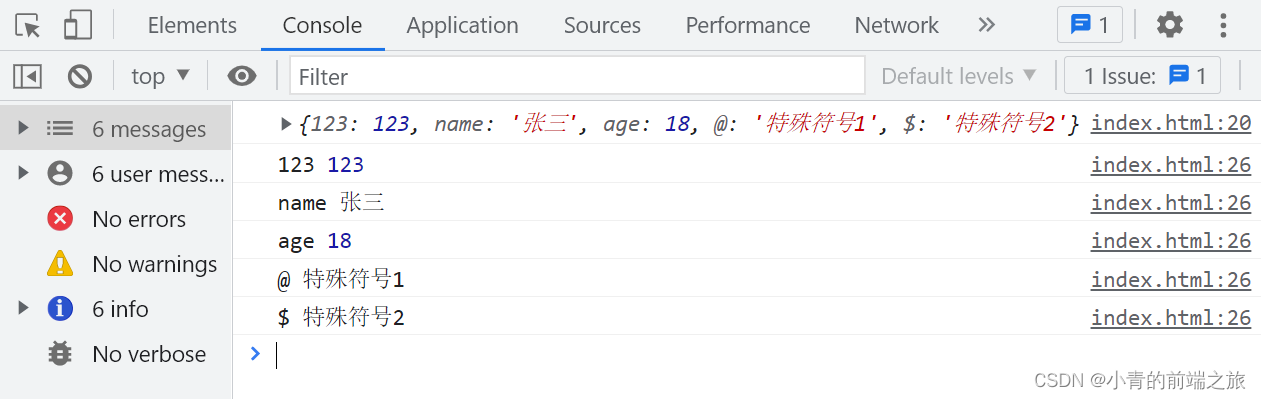The width and height of the screenshot is (1261, 399).
Task: Expand the 6 user messages group
Action: tap(23, 173)
